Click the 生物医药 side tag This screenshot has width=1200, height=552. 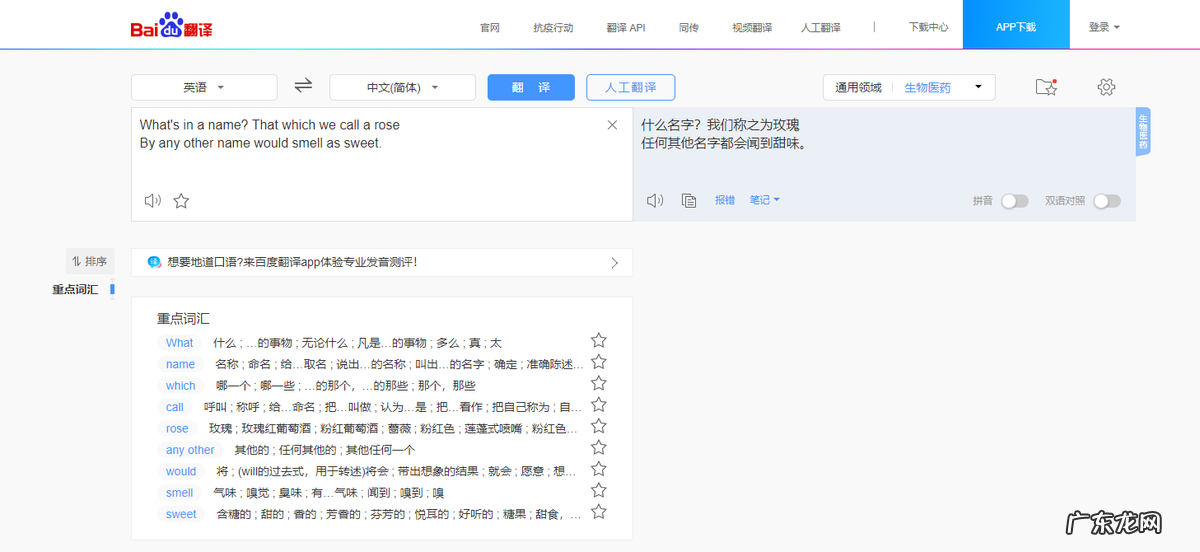(x=1143, y=132)
